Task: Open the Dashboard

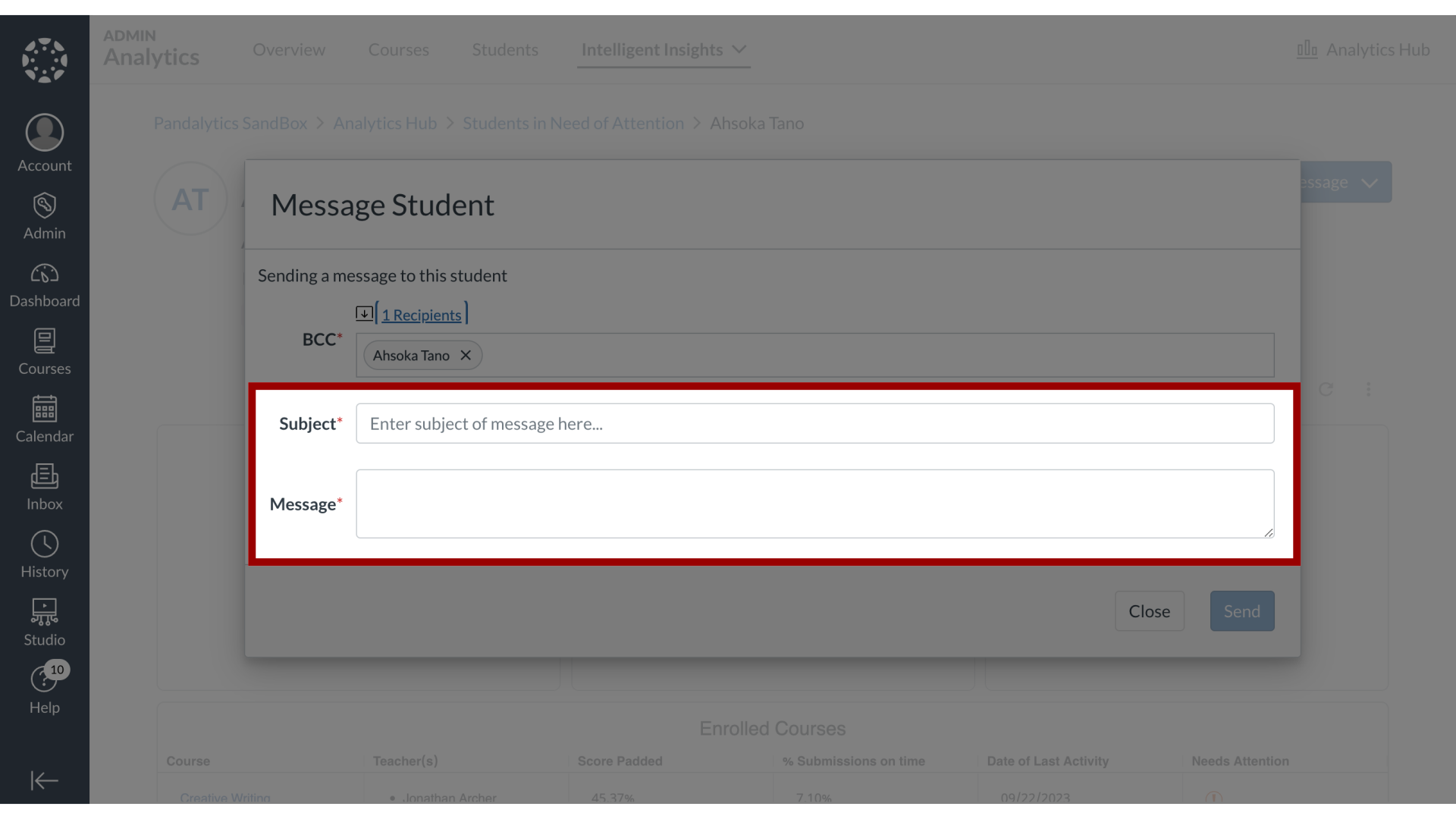Action: tap(45, 285)
